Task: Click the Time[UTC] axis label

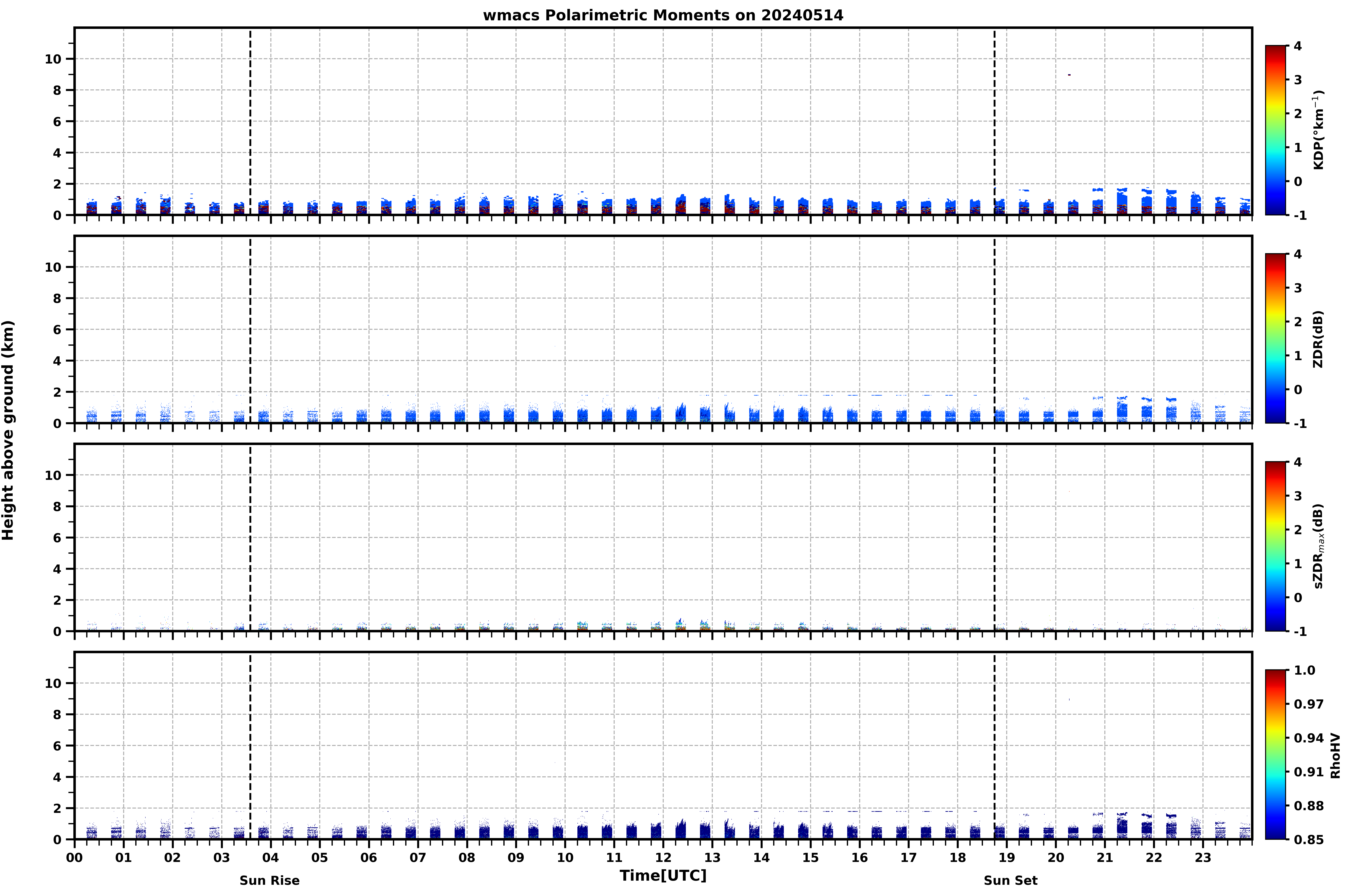Action: (x=663, y=875)
